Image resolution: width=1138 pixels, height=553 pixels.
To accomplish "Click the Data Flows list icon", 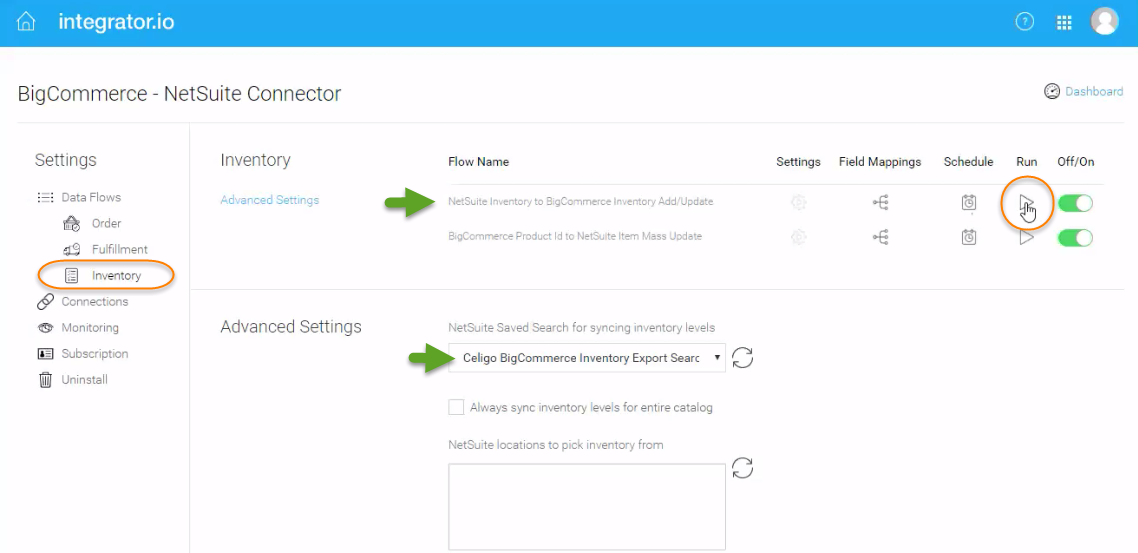I will [45, 197].
